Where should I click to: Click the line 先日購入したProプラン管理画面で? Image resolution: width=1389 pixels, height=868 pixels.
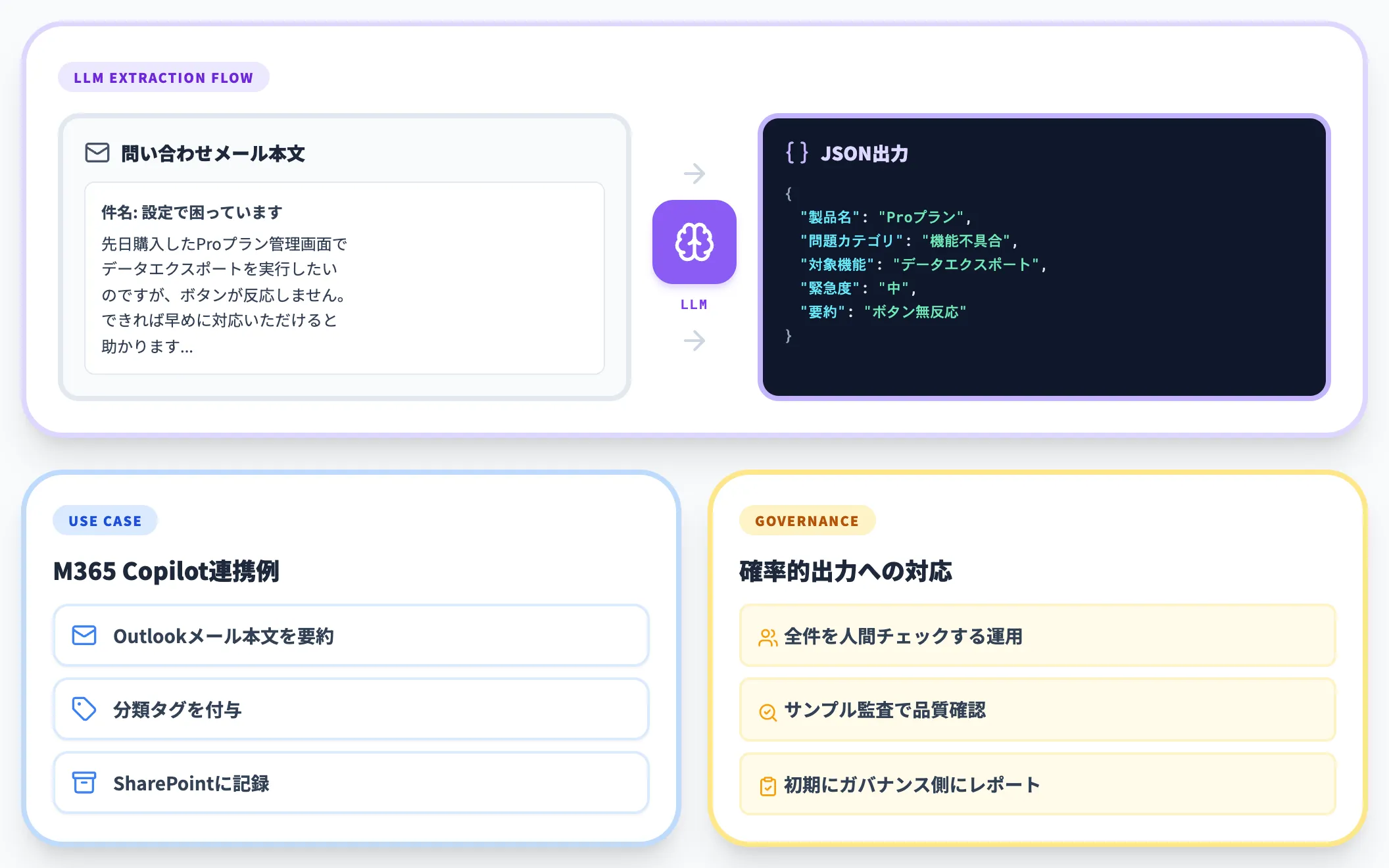pos(224,244)
